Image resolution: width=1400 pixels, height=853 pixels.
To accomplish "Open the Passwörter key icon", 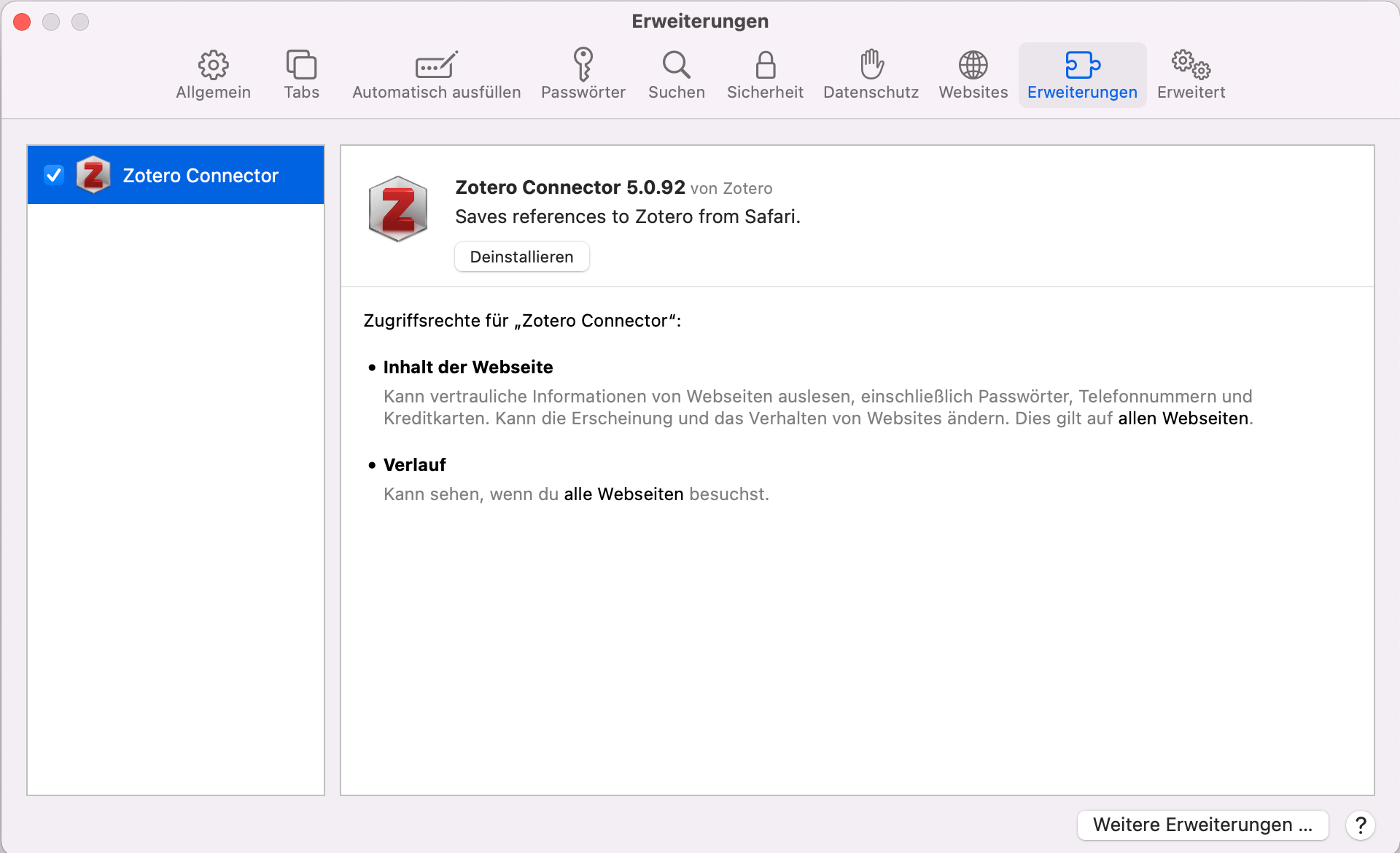I will (583, 64).
